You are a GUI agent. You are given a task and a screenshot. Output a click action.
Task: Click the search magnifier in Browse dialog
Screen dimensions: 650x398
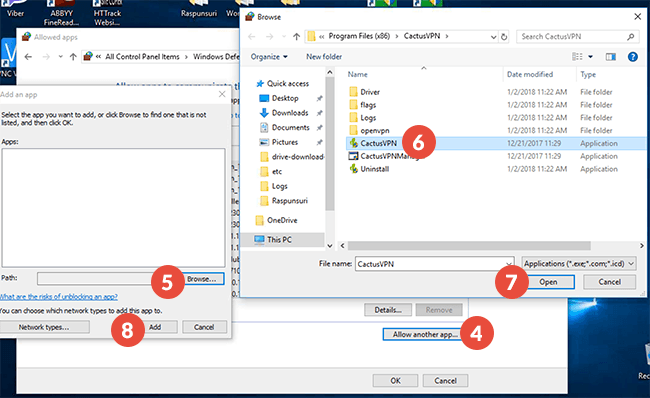[631, 36]
